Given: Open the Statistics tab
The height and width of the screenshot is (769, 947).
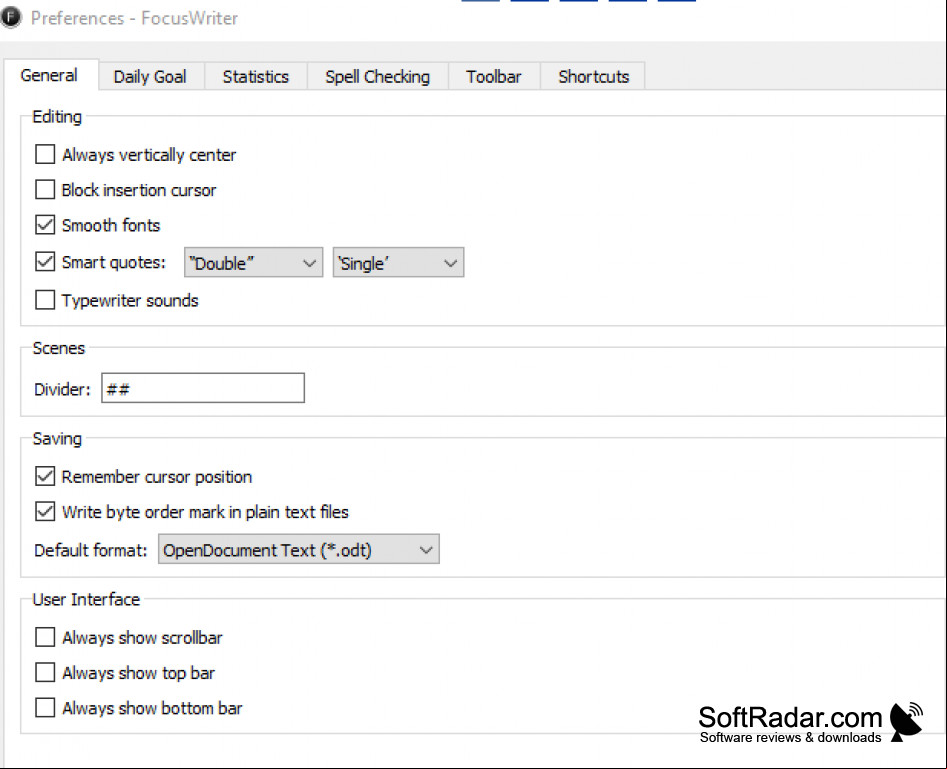Looking at the screenshot, I should click(x=255, y=77).
